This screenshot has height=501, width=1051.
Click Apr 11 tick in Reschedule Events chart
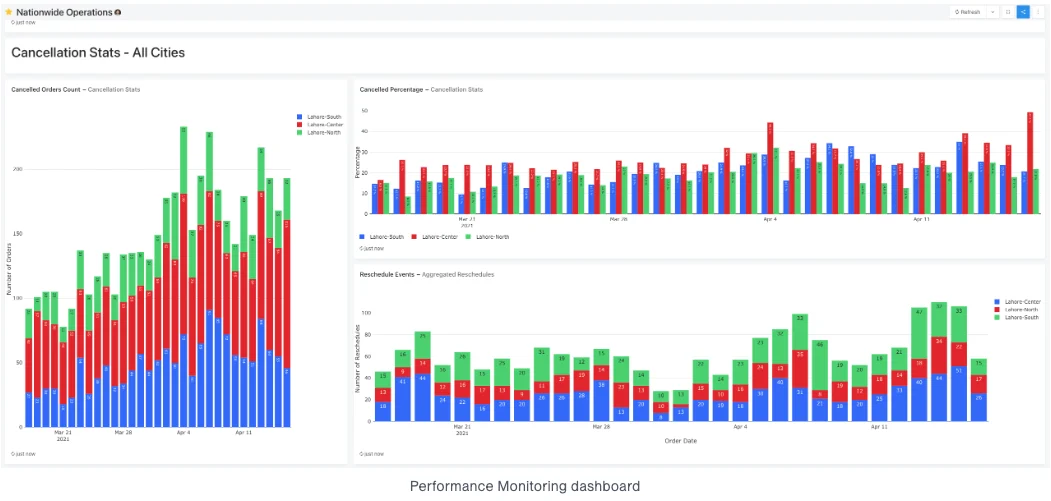point(879,427)
